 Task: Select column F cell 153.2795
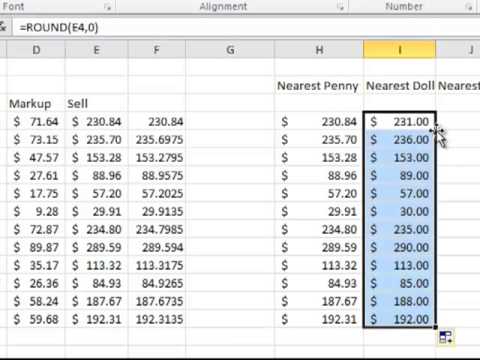click(156, 158)
